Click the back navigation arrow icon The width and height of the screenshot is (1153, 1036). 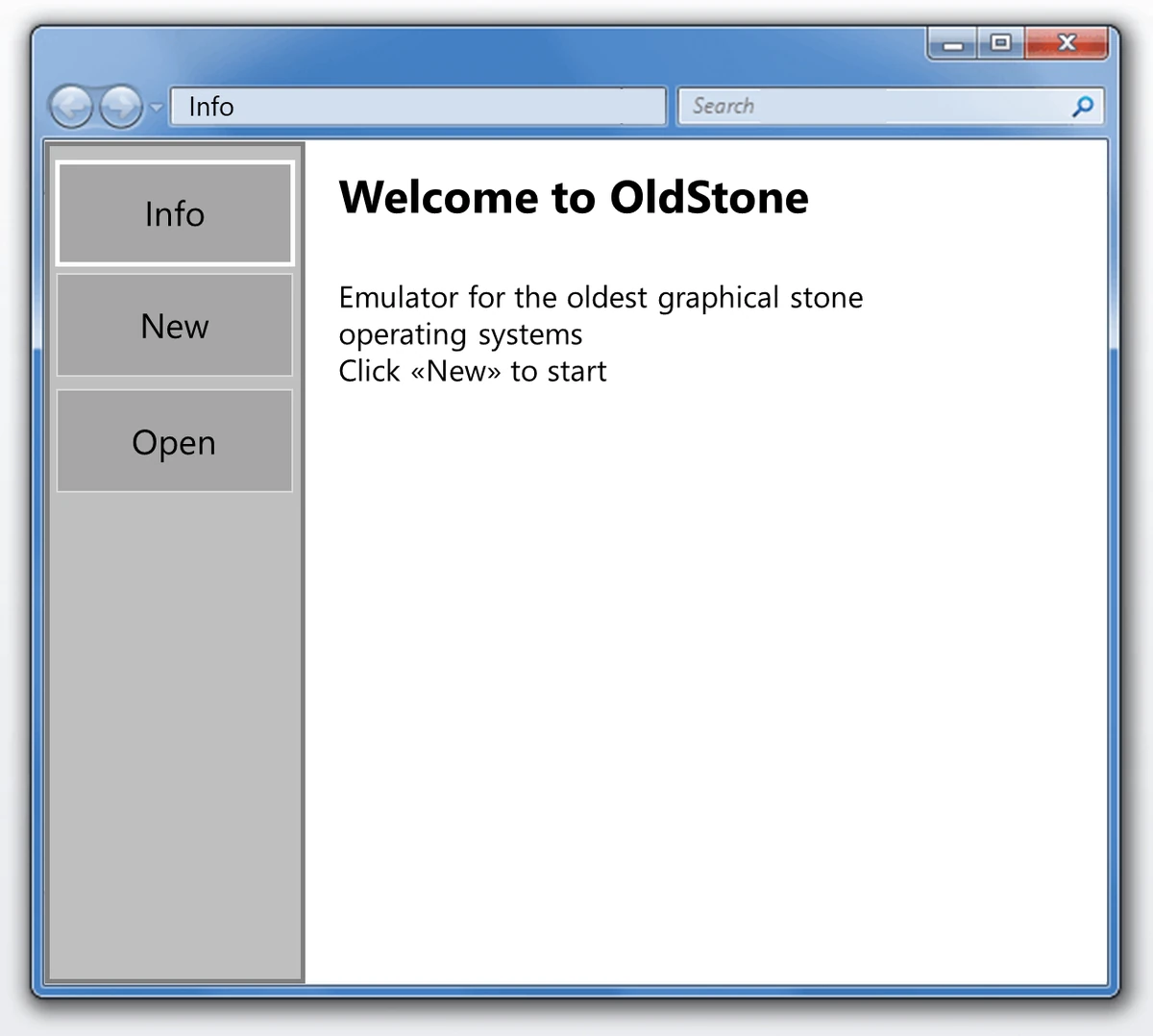(72, 107)
